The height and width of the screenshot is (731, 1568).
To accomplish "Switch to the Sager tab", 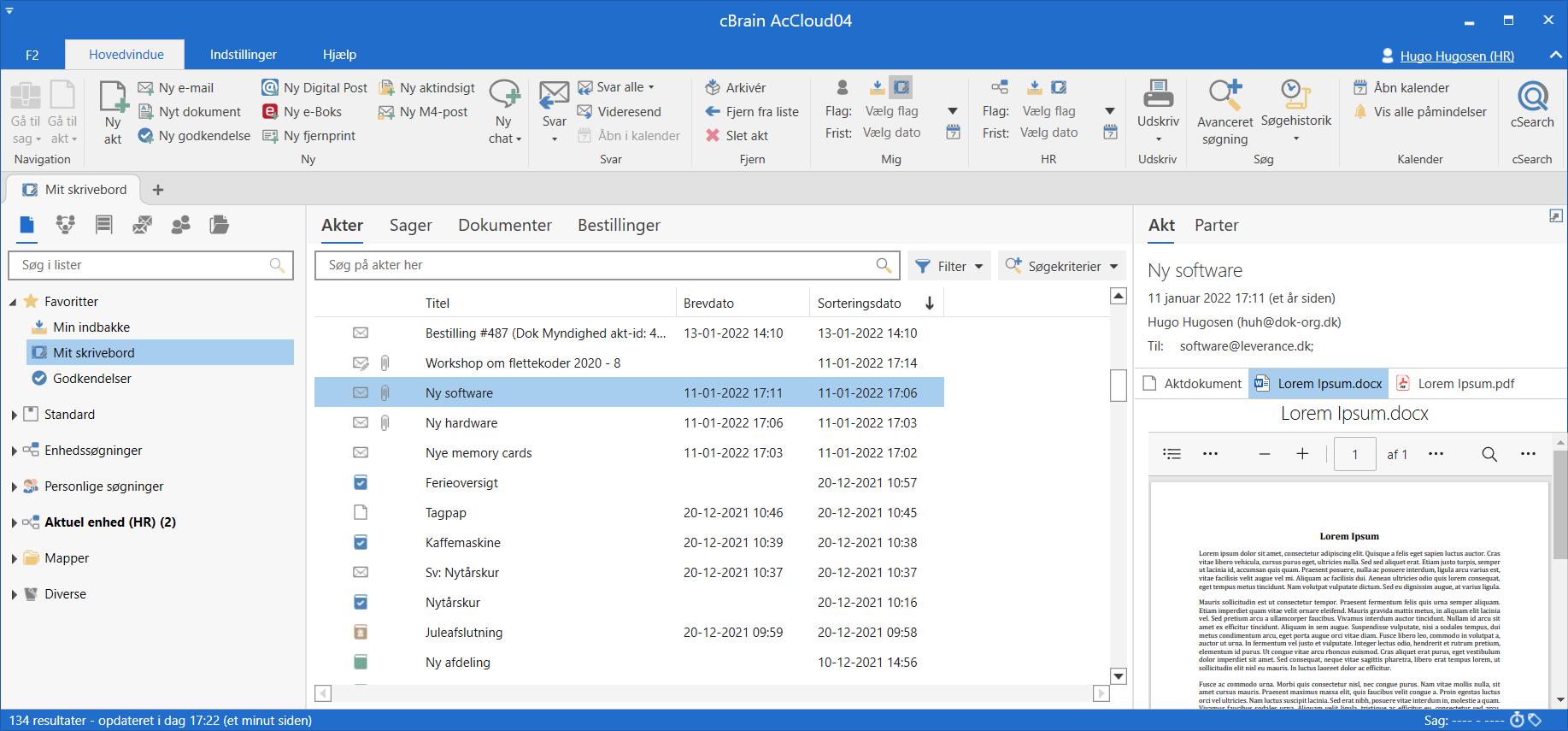I will pos(411,225).
